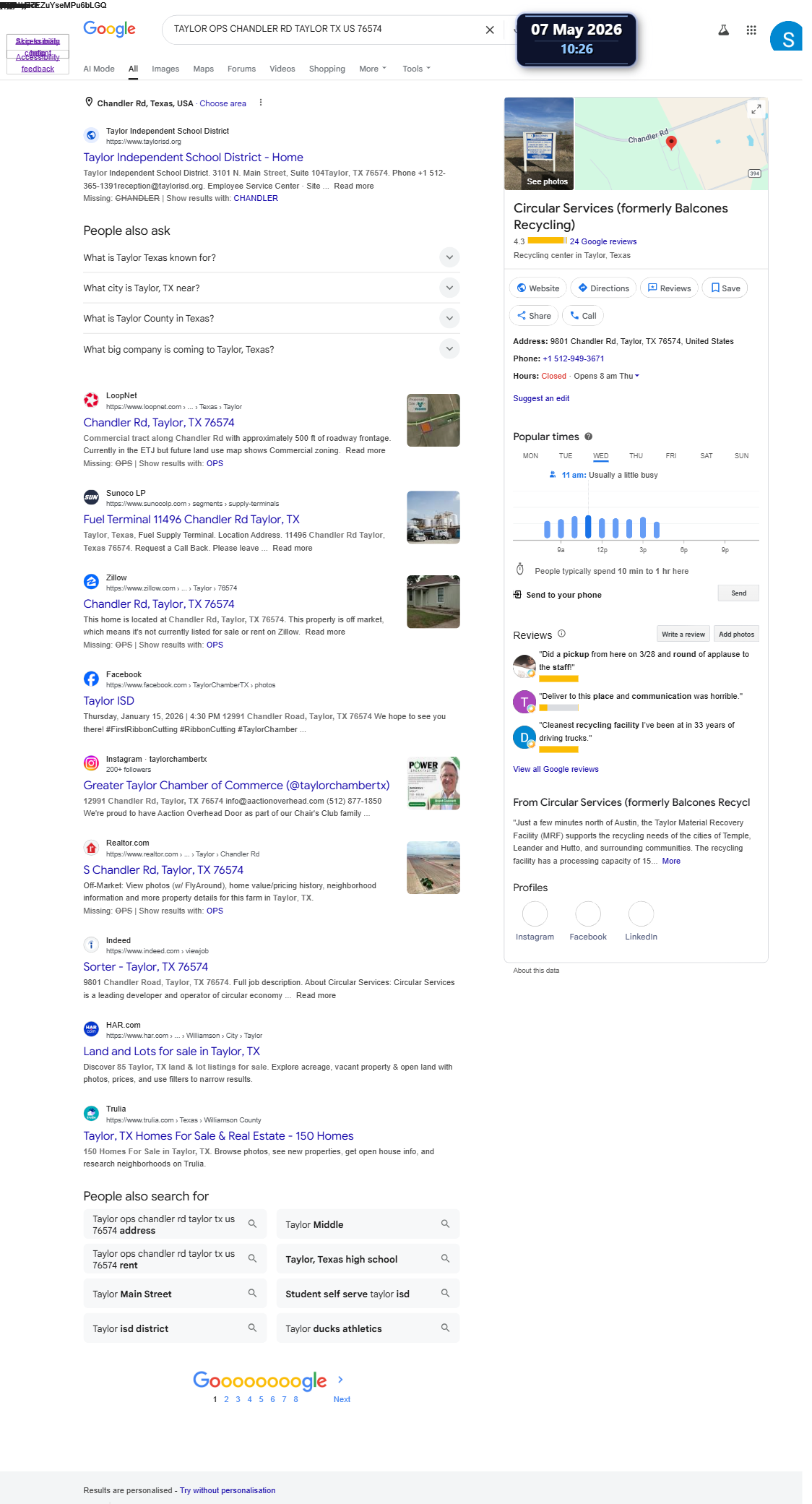Image resolution: width=812 pixels, height=1504 pixels.
Task: Open Fuel Terminal 11496 Chandler Rd result
Action: point(191,519)
